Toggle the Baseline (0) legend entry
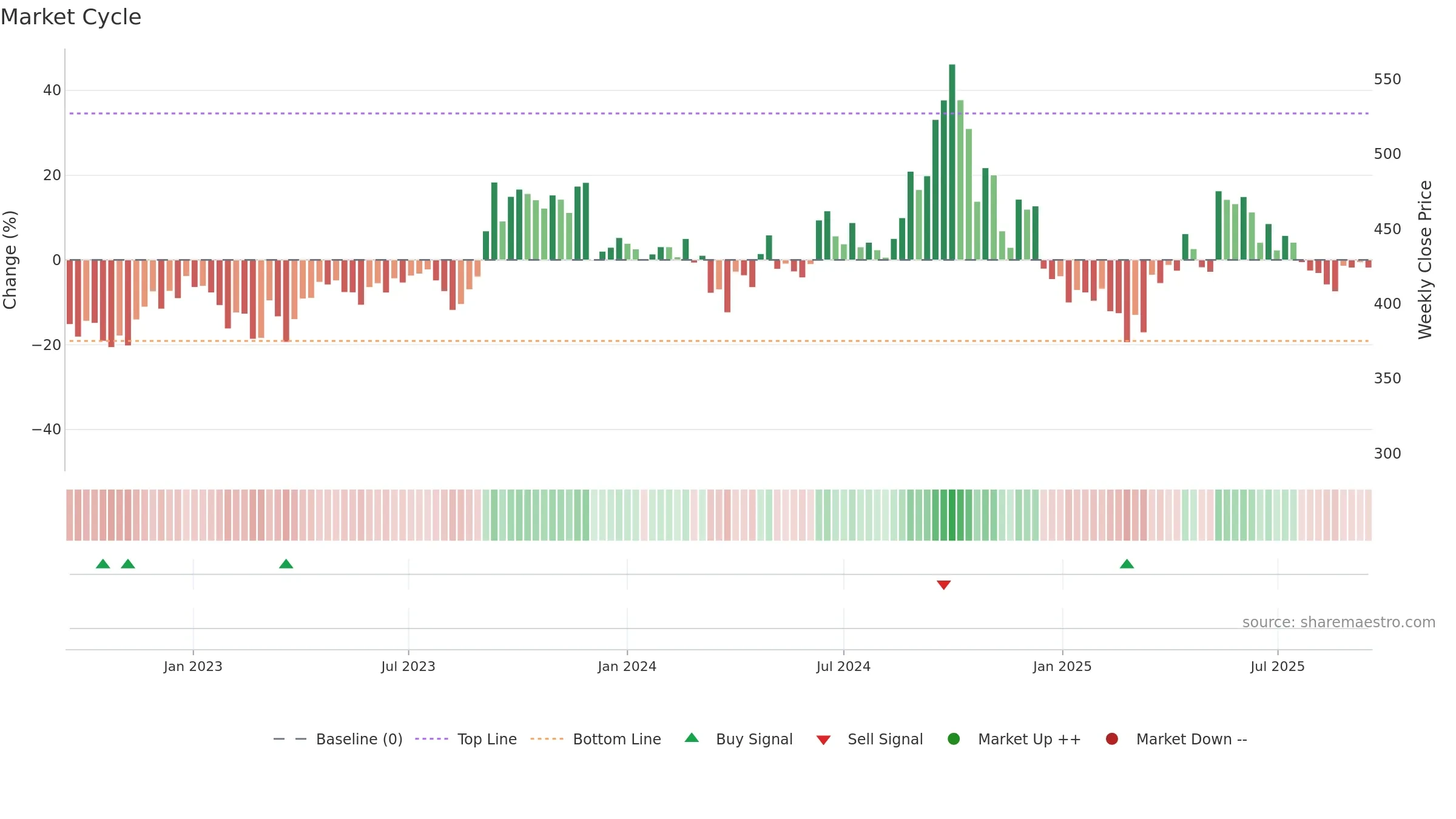 pyautogui.click(x=338, y=739)
